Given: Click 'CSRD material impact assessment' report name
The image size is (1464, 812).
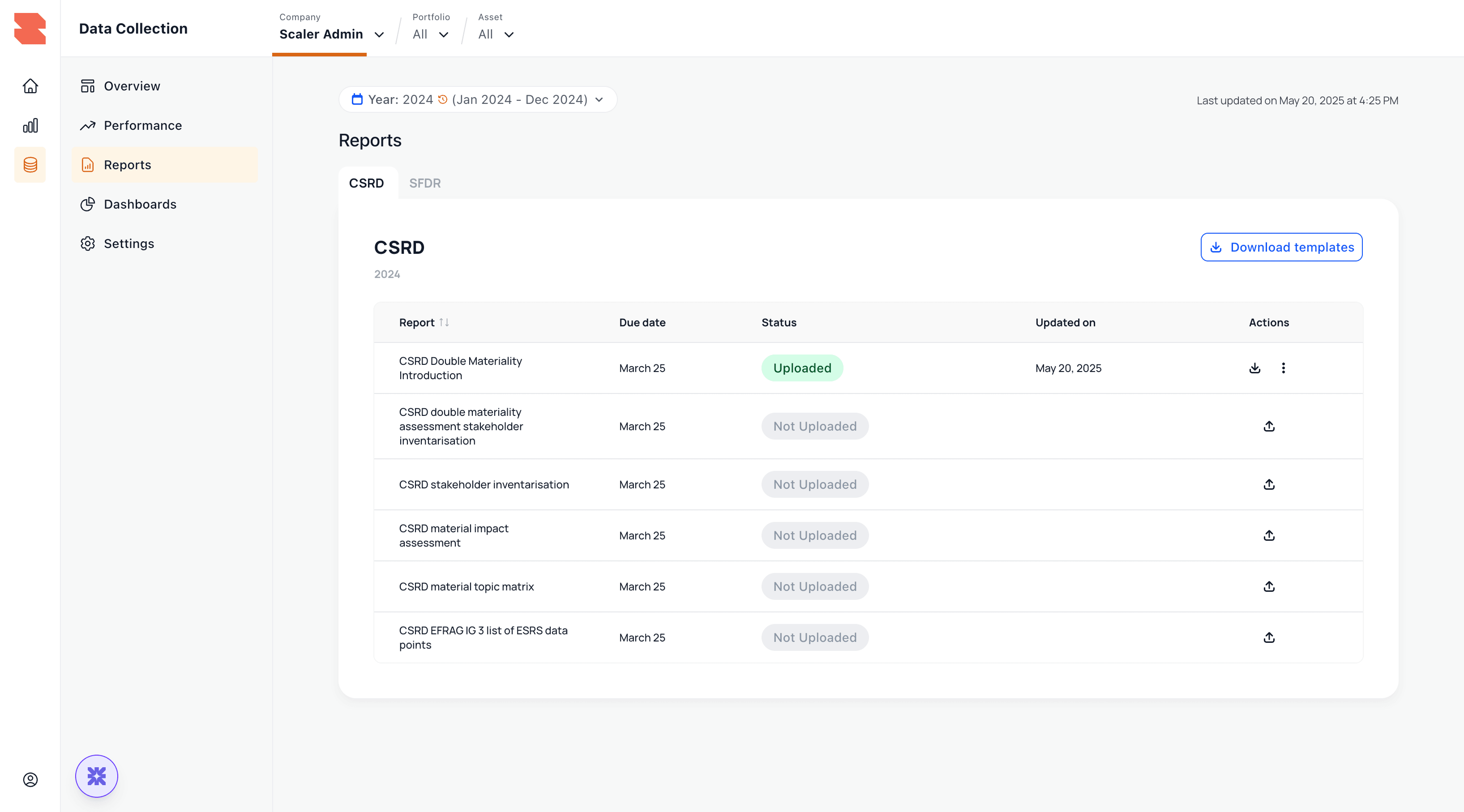Looking at the screenshot, I should (x=454, y=535).
